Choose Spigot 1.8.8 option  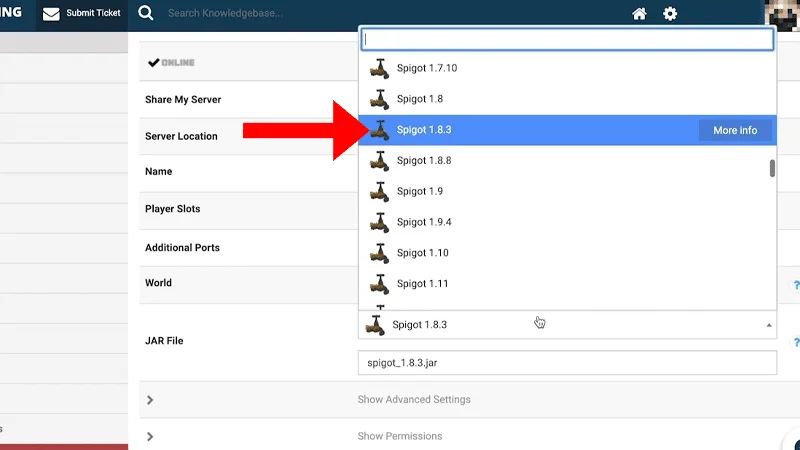point(423,160)
